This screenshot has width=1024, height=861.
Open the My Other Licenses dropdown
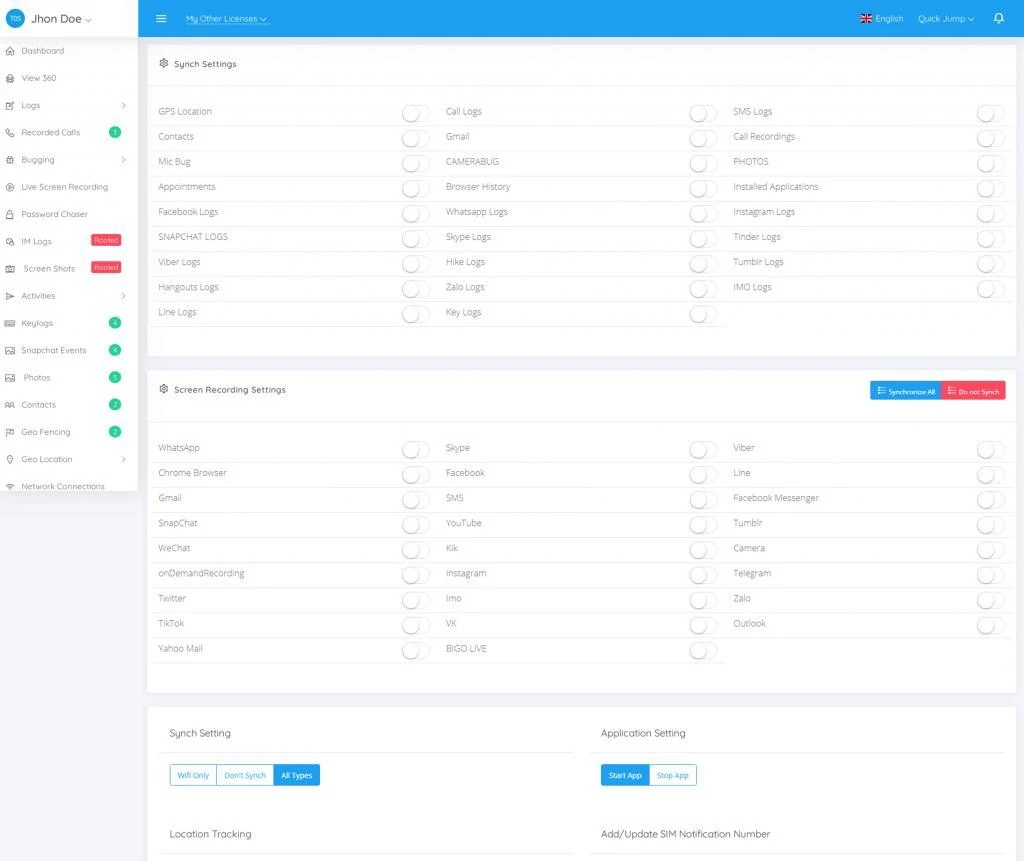tap(227, 19)
